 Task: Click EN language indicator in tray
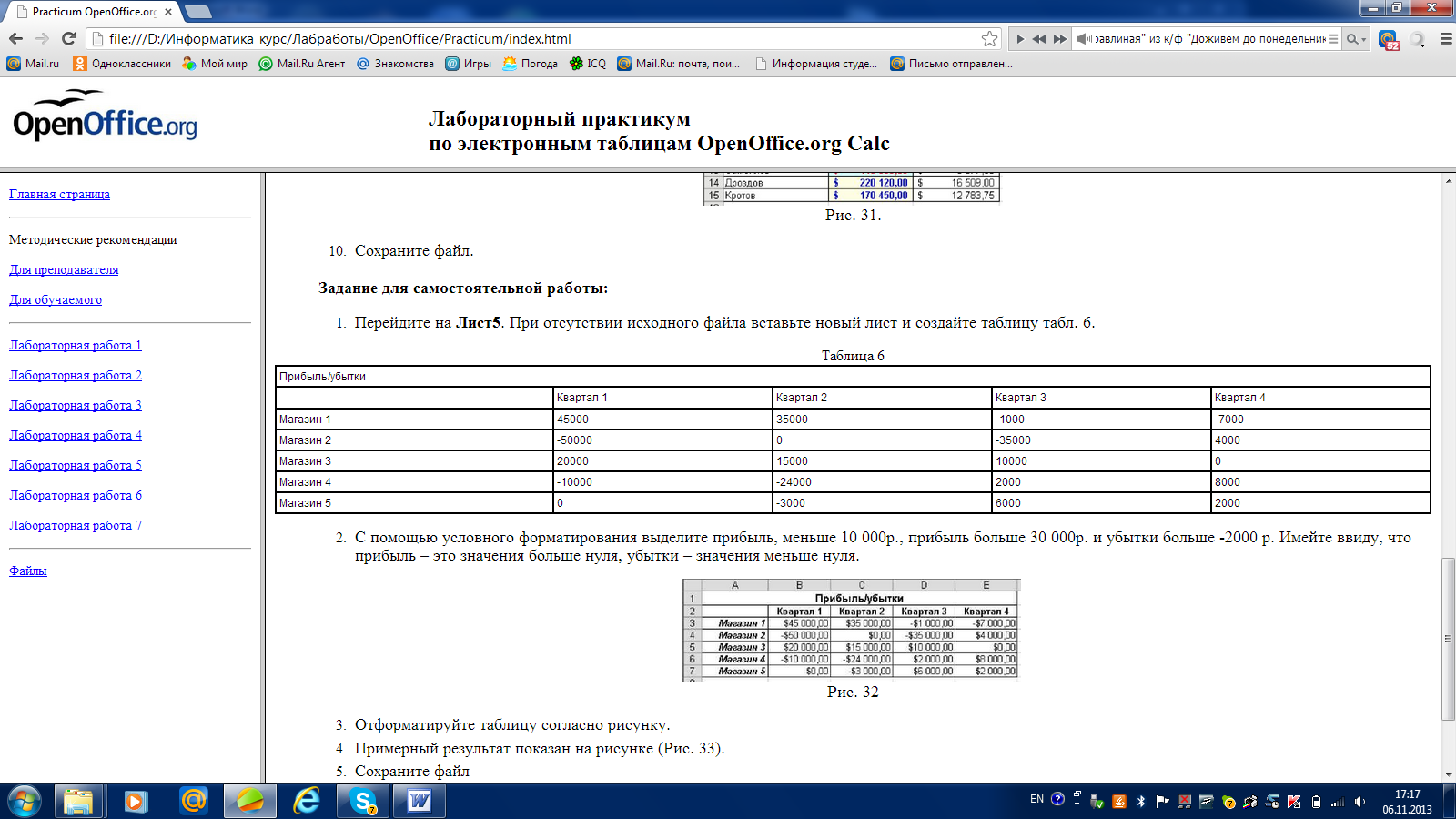1036,799
